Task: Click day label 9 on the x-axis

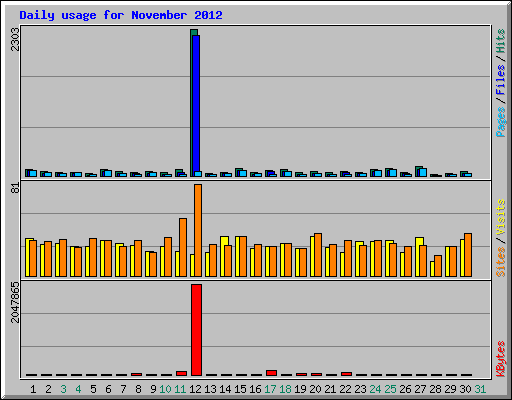Action: point(153,389)
